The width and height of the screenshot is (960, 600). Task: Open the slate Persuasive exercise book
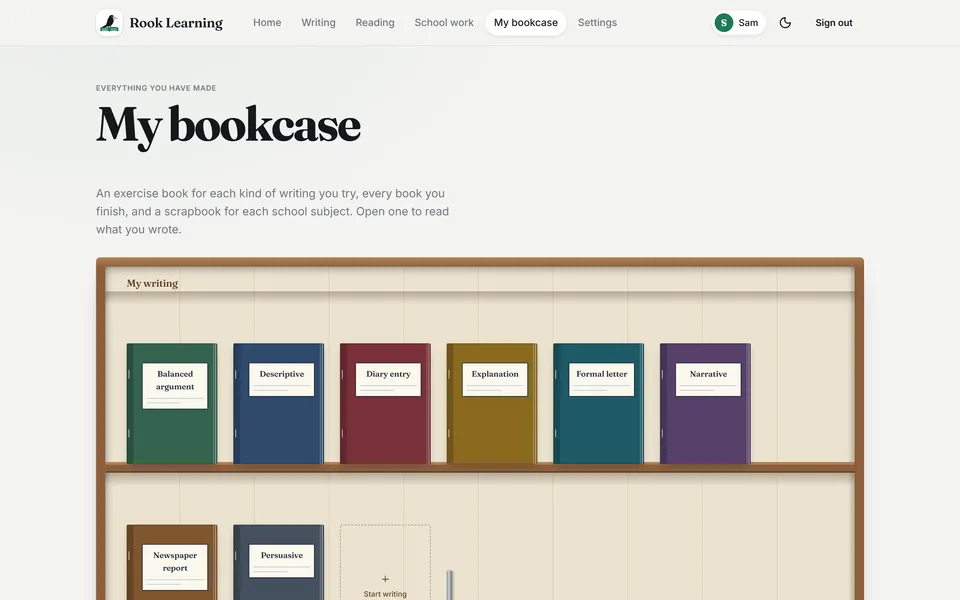[x=279, y=562]
